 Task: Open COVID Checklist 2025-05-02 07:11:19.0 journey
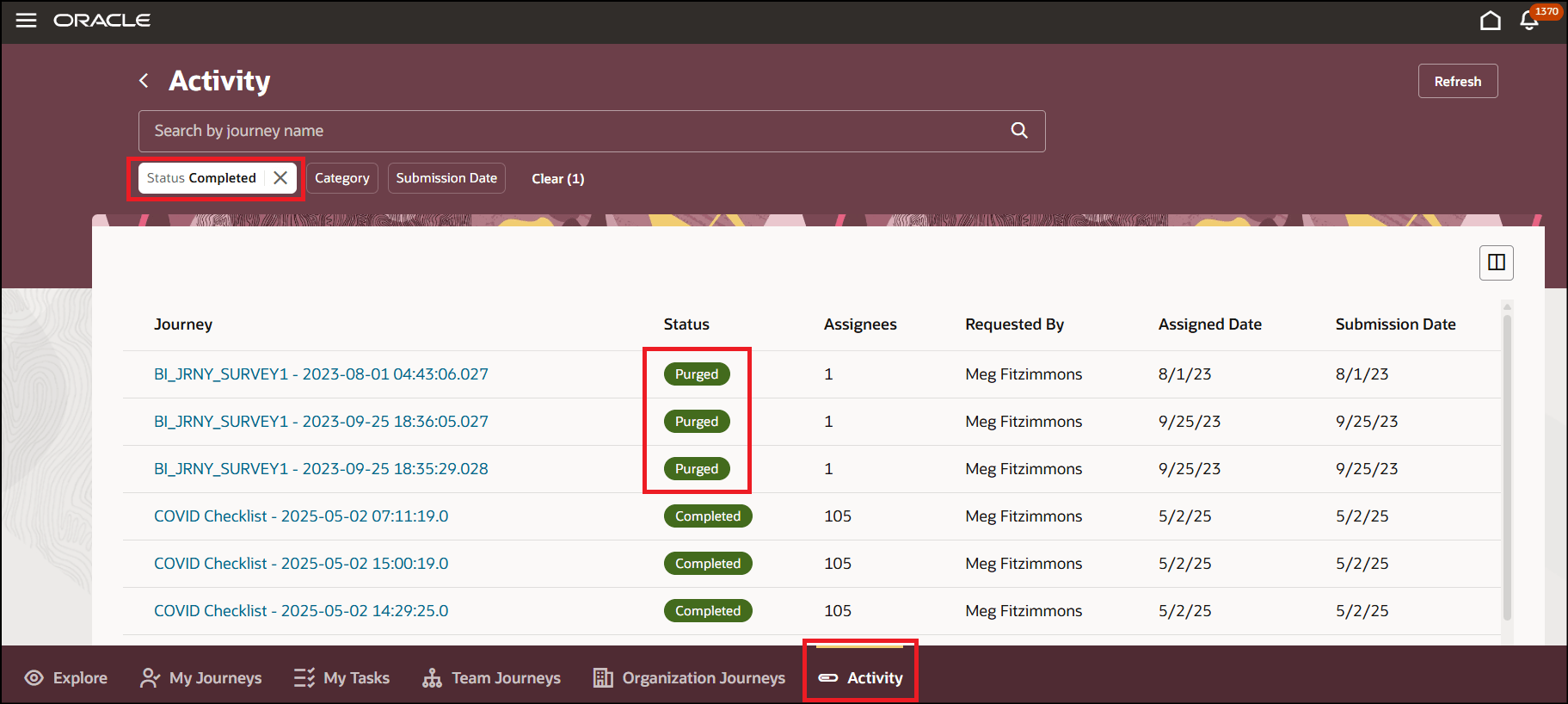tap(301, 516)
